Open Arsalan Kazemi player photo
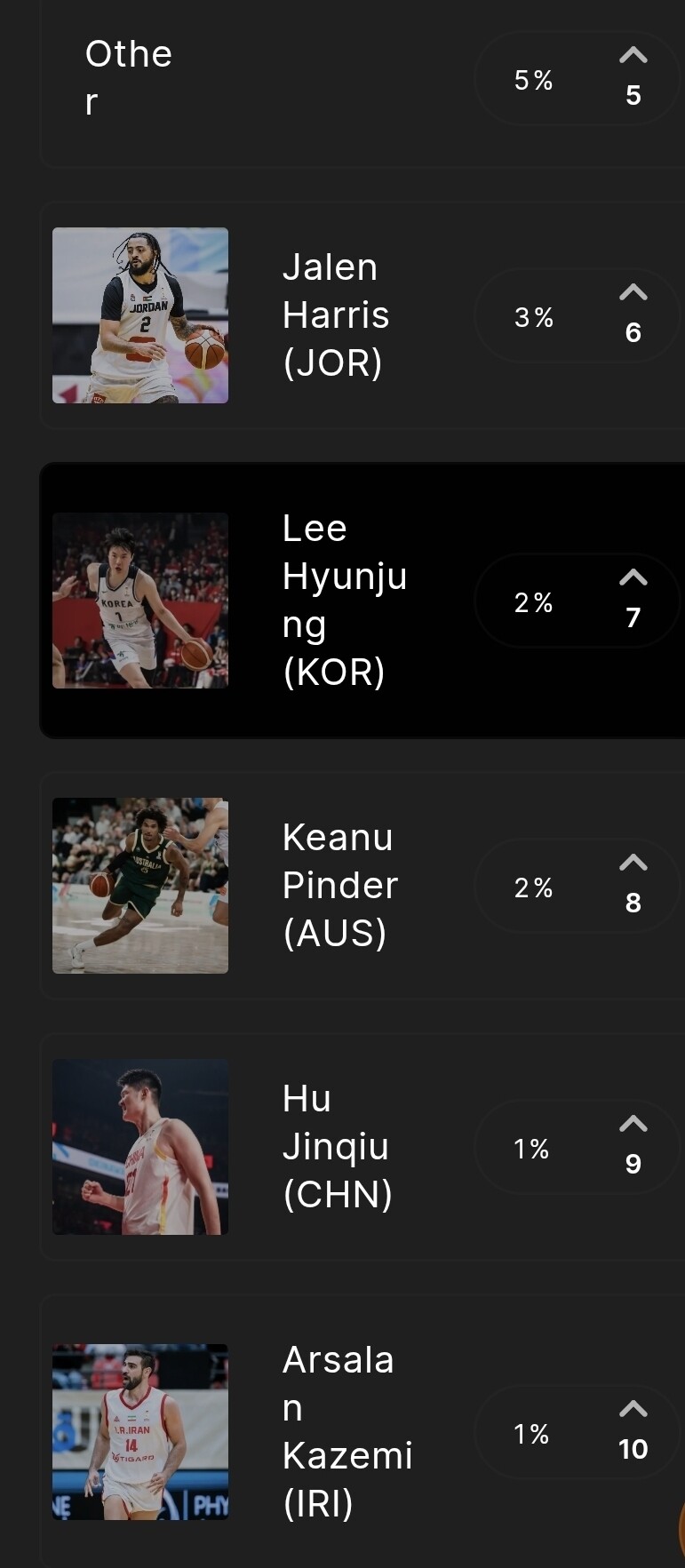 click(x=140, y=1432)
